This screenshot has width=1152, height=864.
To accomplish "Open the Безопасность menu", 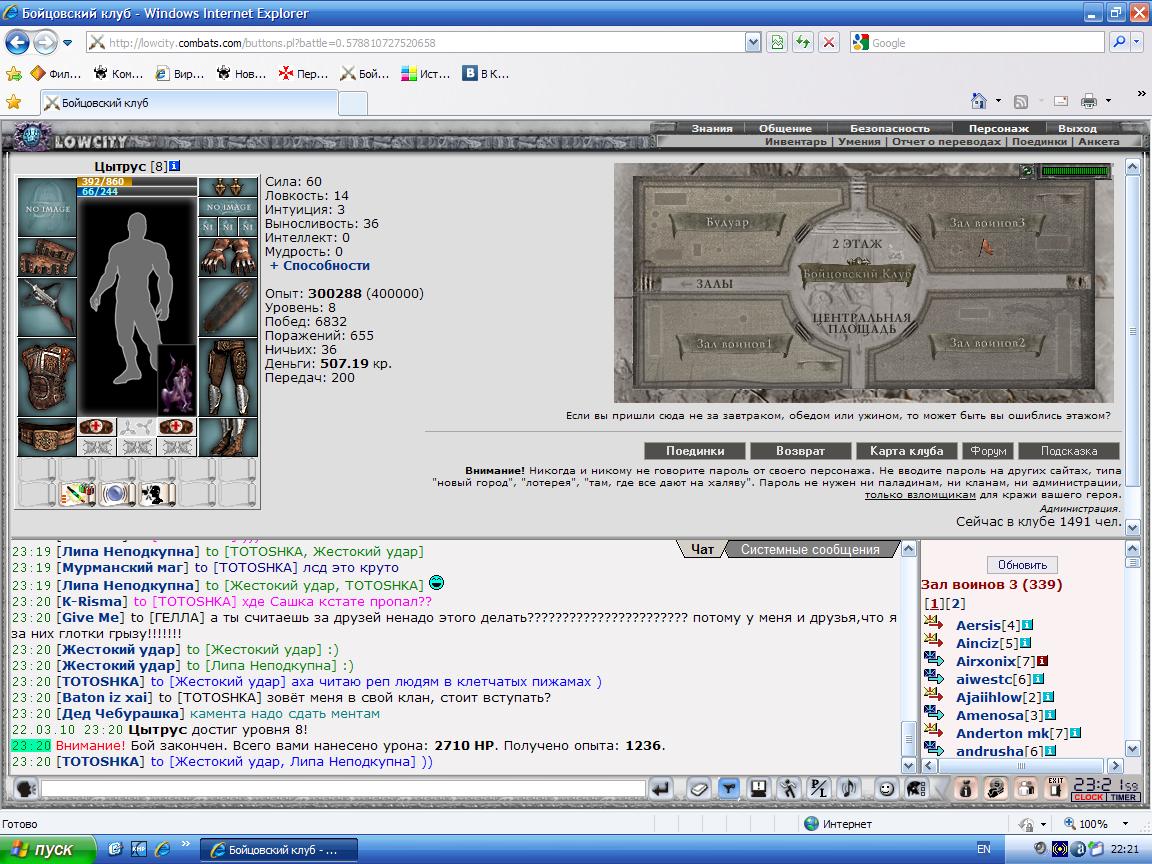I will tap(890, 128).
